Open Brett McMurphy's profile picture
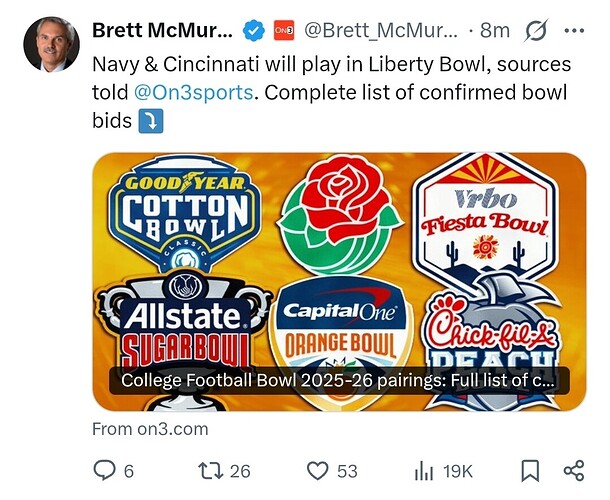610x500 pixels. click(x=50, y=44)
